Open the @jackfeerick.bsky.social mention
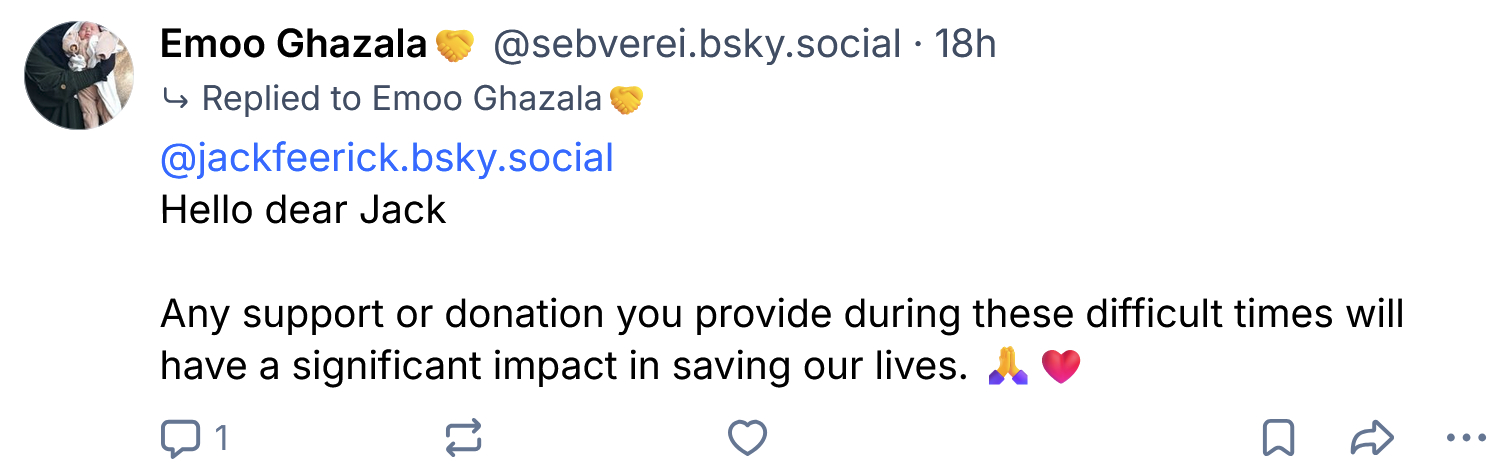Viewport: 1500px width, 464px height. 387,158
